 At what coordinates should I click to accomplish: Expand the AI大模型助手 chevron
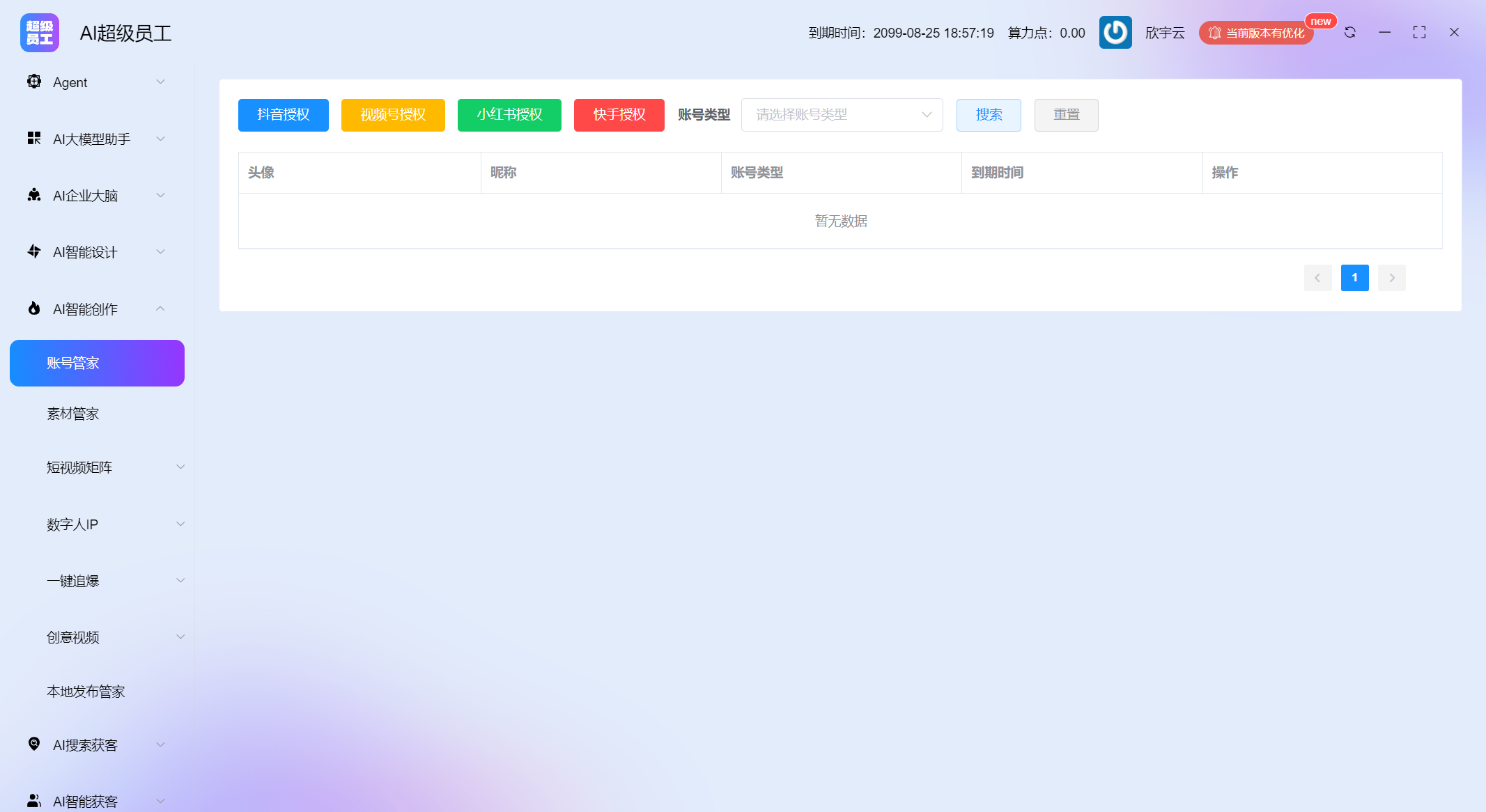click(160, 139)
